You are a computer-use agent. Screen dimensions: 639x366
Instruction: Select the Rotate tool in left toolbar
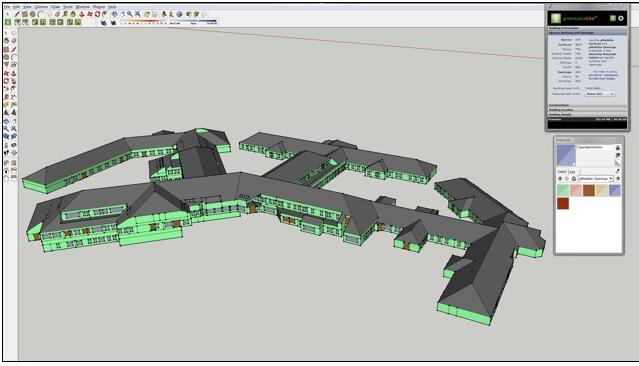pyautogui.click(x=6, y=80)
